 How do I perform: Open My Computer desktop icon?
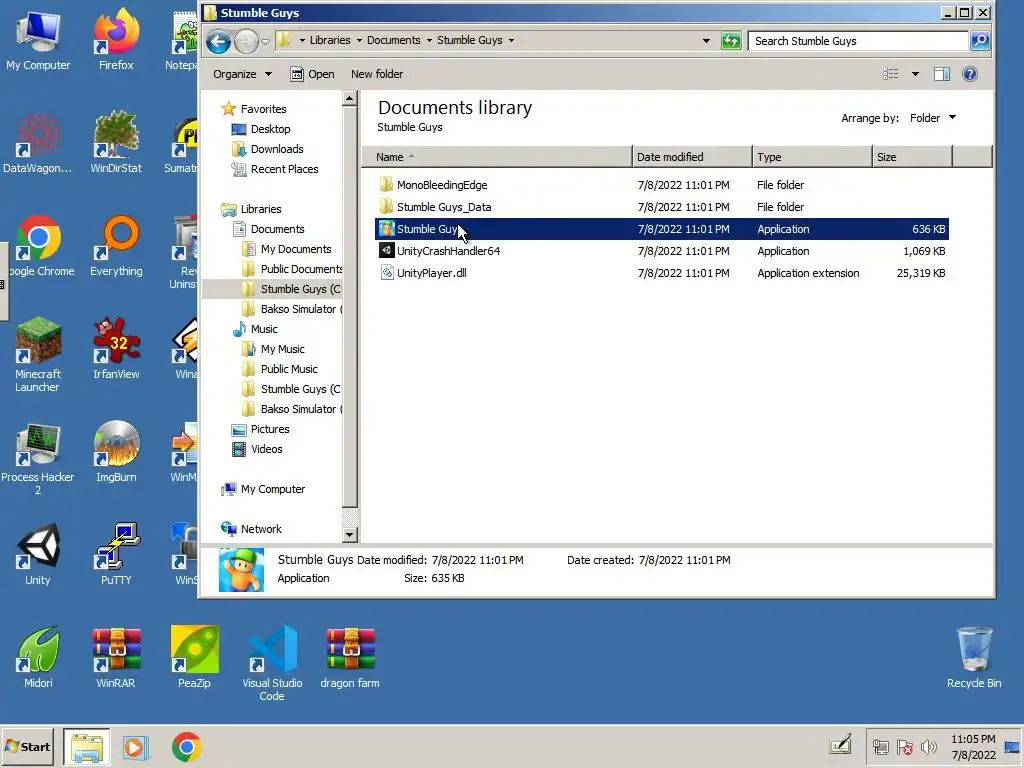click(38, 39)
